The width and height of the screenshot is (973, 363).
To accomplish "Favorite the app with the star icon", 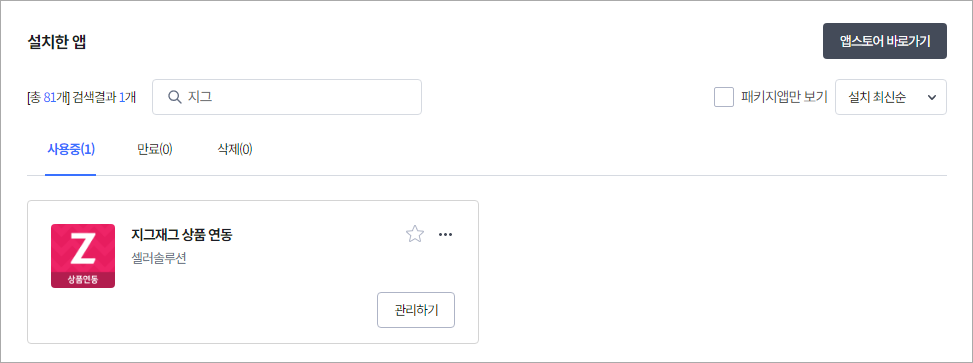I will [x=415, y=234].
